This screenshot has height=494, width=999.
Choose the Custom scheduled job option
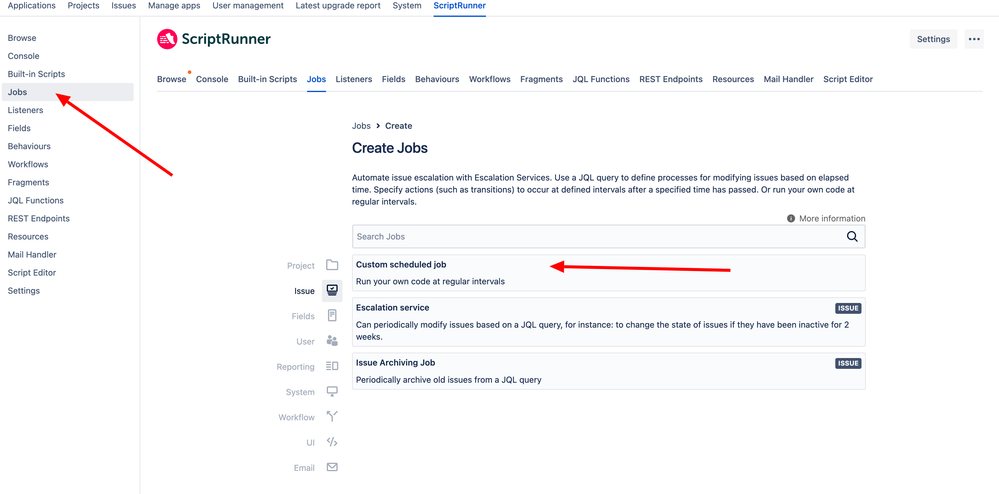[608, 273]
